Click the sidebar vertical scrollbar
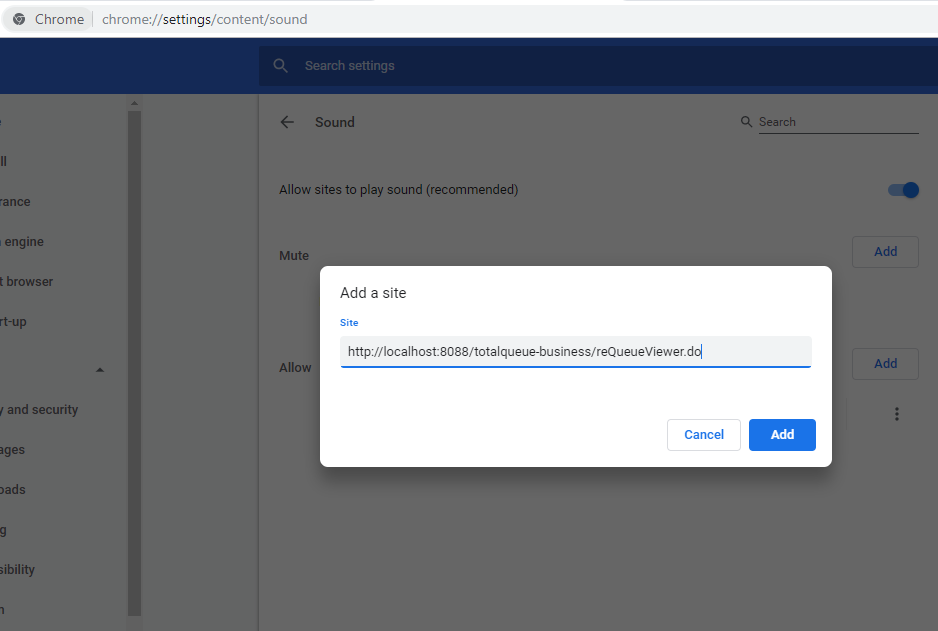This screenshot has width=938, height=631. (x=134, y=362)
